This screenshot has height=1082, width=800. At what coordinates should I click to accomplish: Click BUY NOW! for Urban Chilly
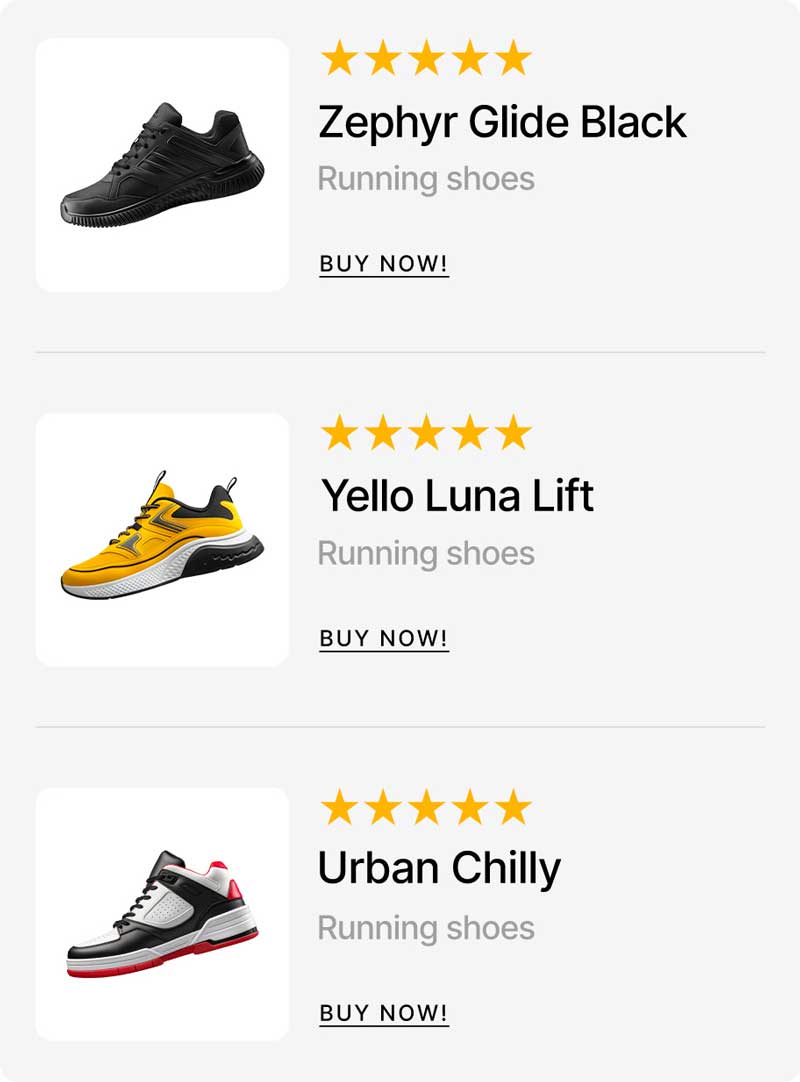(384, 1014)
